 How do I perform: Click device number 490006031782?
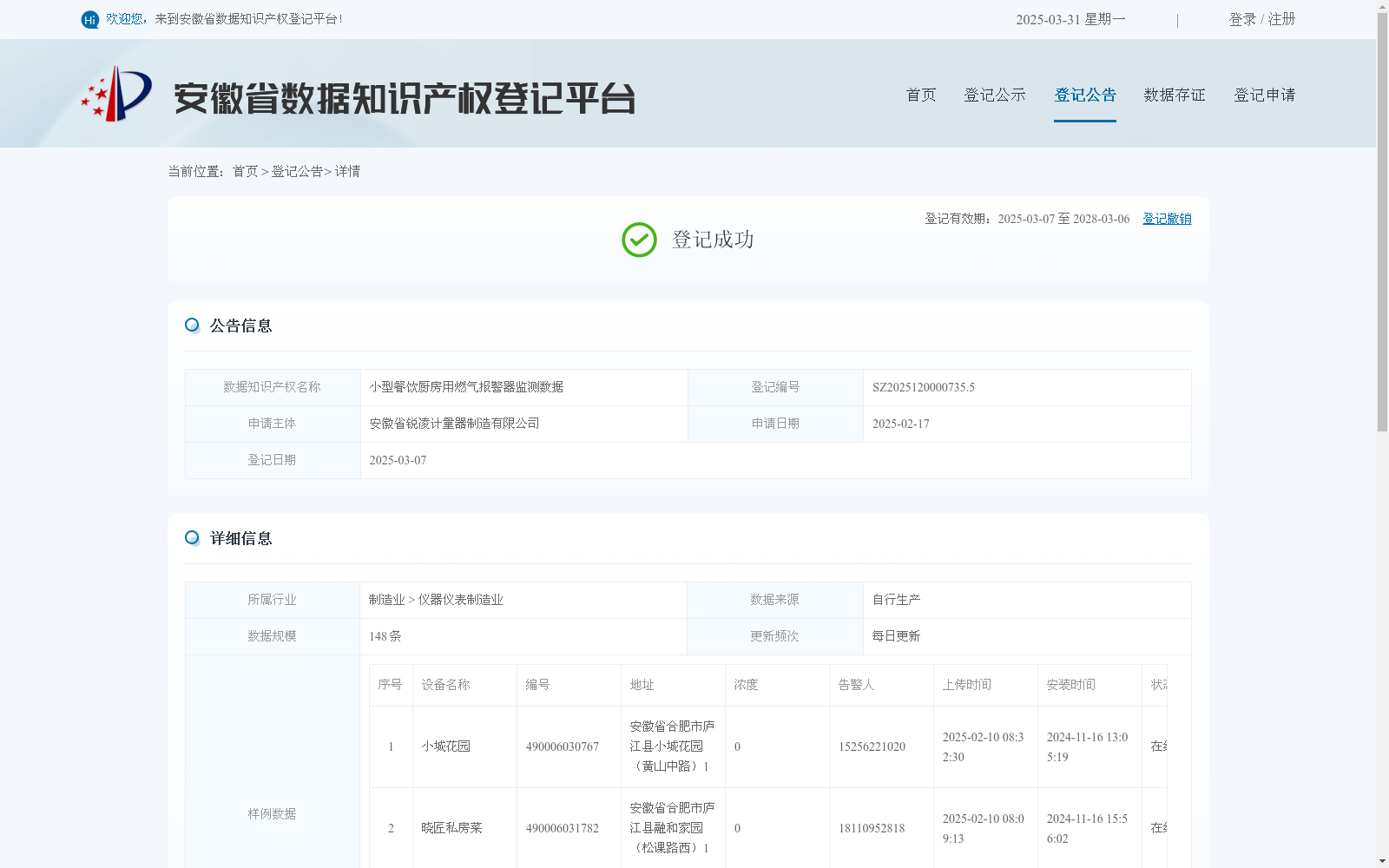pyautogui.click(x=562, y=828)
